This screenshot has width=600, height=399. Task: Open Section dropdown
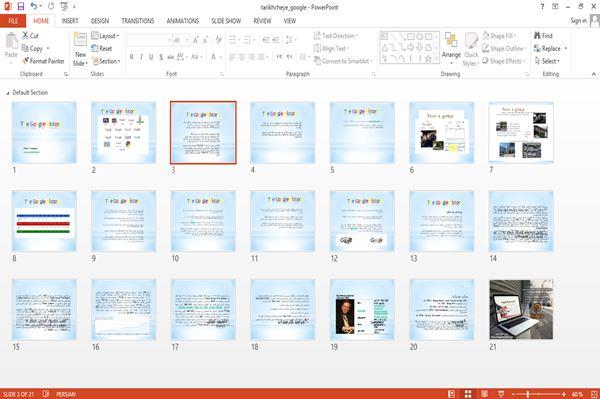(106, 61)
